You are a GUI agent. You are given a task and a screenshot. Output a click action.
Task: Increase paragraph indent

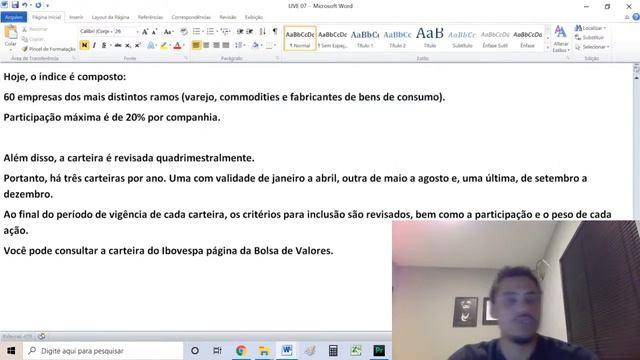click(250, 31)
